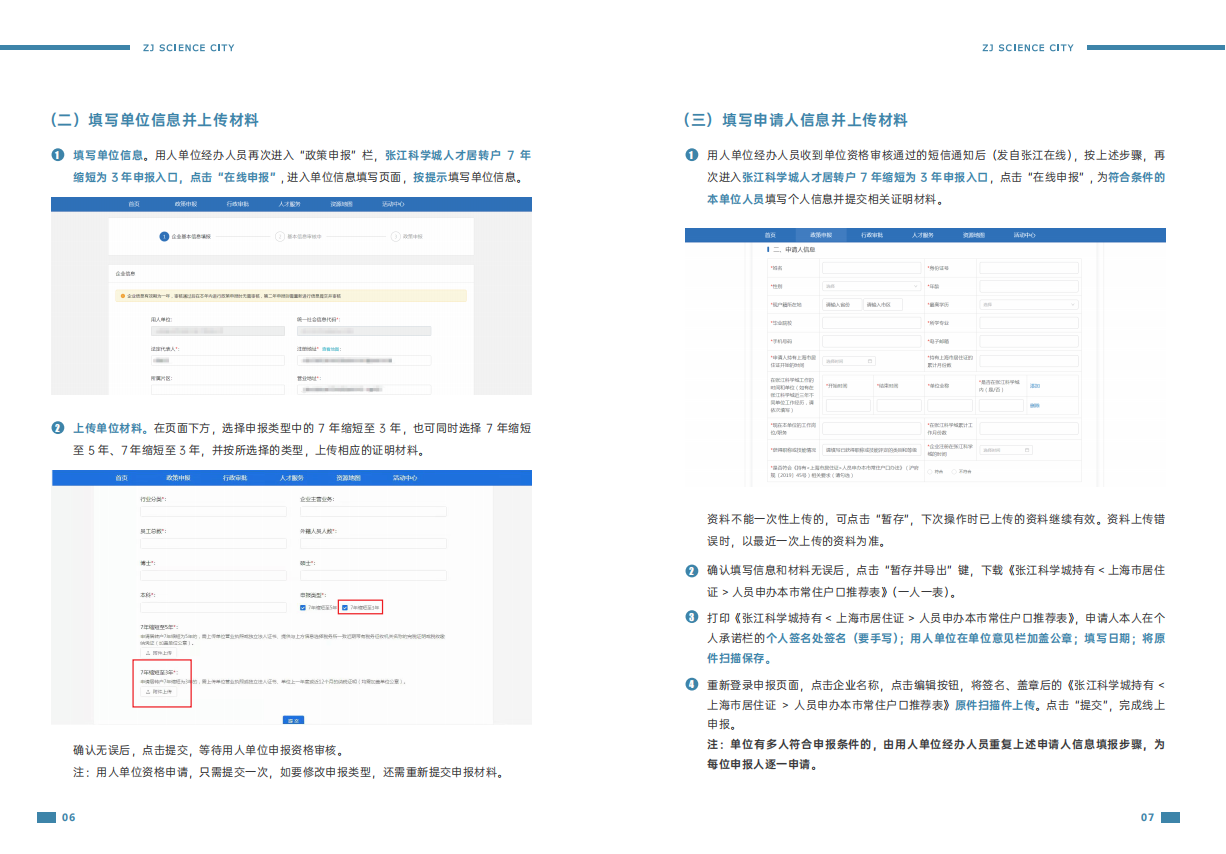The width and height of the screenshot is (1226, 854).
Task: Click the blue 提交 button
Action: point(293,720)
